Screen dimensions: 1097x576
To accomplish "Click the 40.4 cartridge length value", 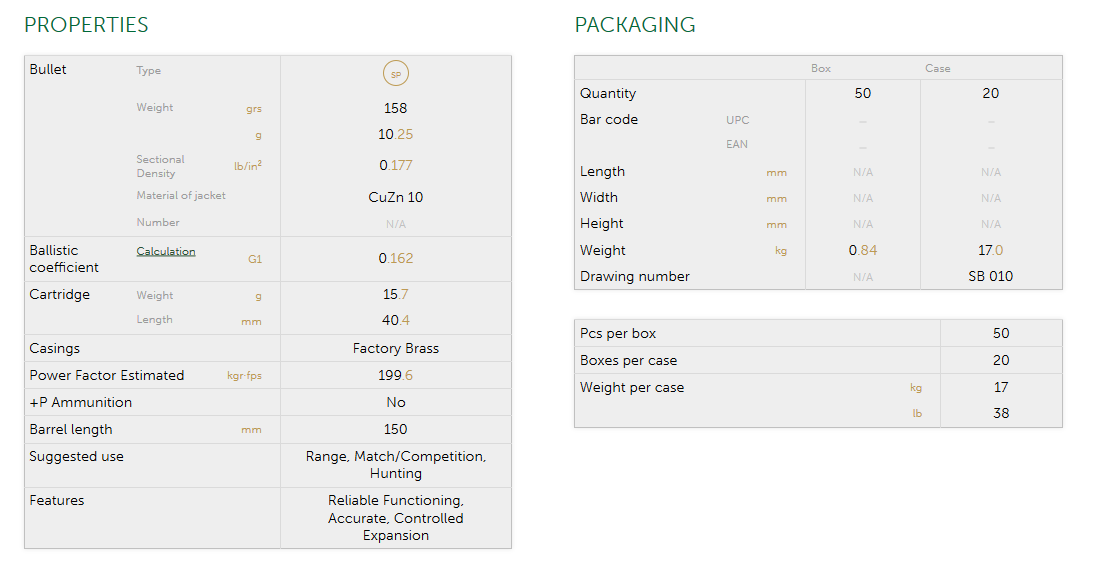I will coord(396,320).
